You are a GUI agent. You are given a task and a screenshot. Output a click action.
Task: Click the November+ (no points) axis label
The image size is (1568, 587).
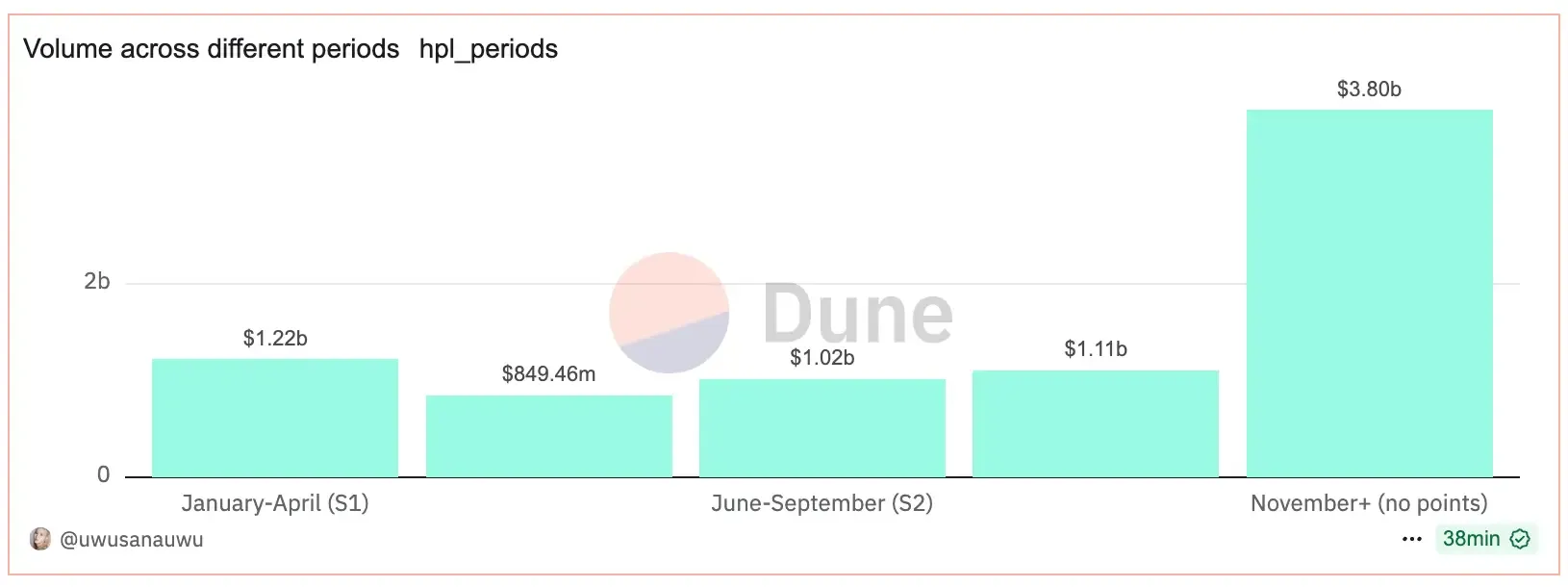pyautogui.click(x=1368, y=503)
